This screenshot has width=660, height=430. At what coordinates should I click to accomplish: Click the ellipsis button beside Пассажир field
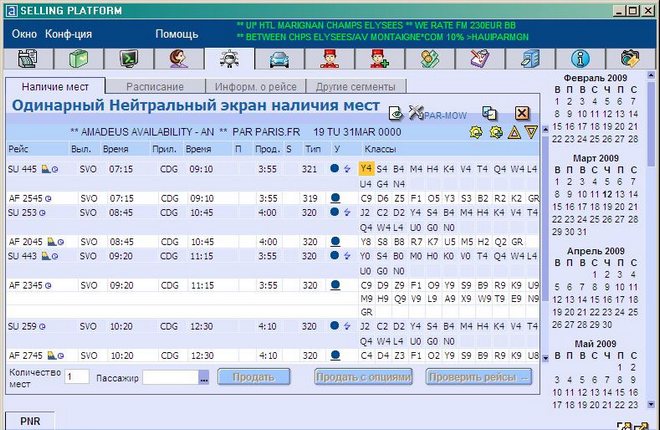coord(204,377)
